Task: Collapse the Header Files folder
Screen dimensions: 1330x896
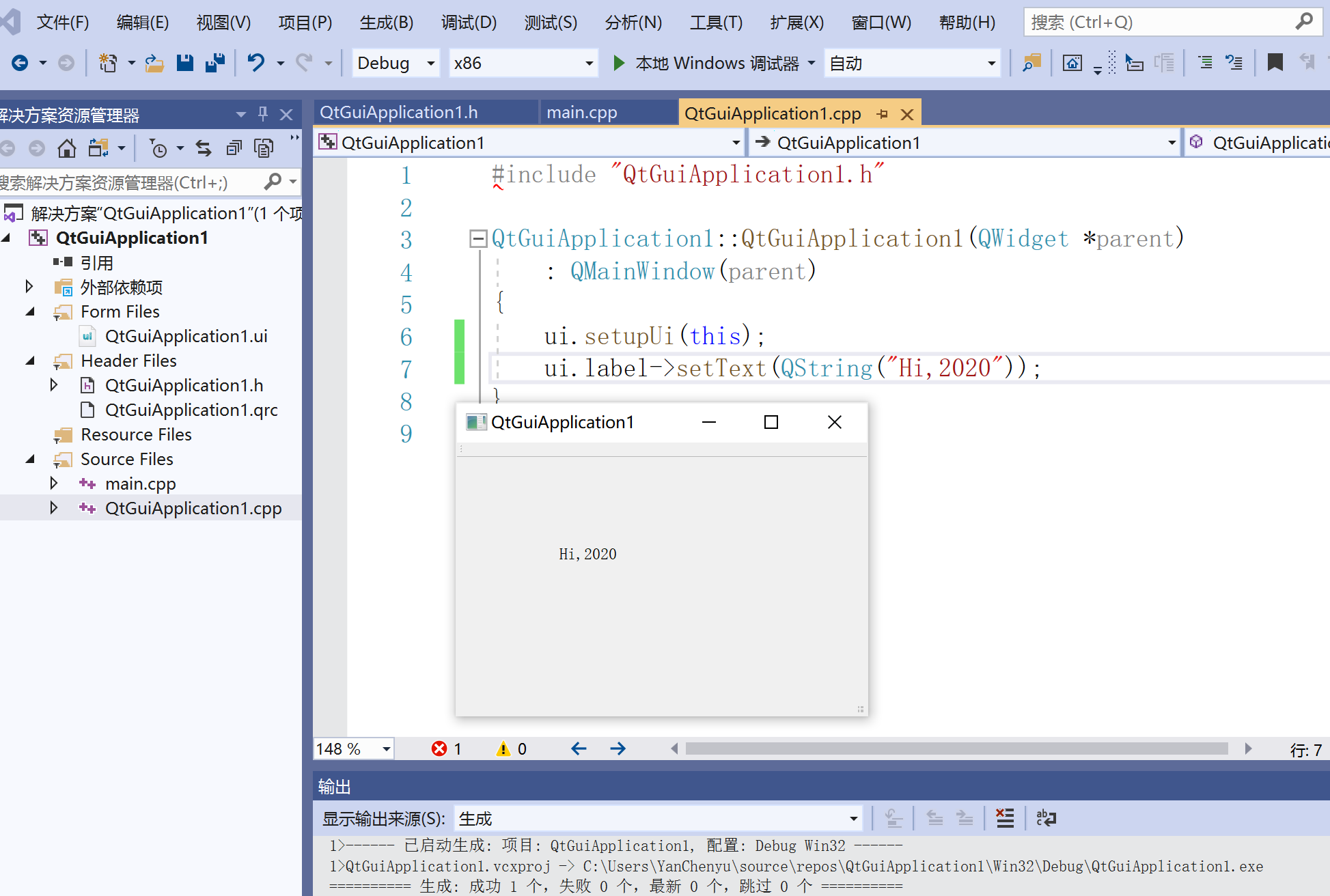Action: [29, 361]
